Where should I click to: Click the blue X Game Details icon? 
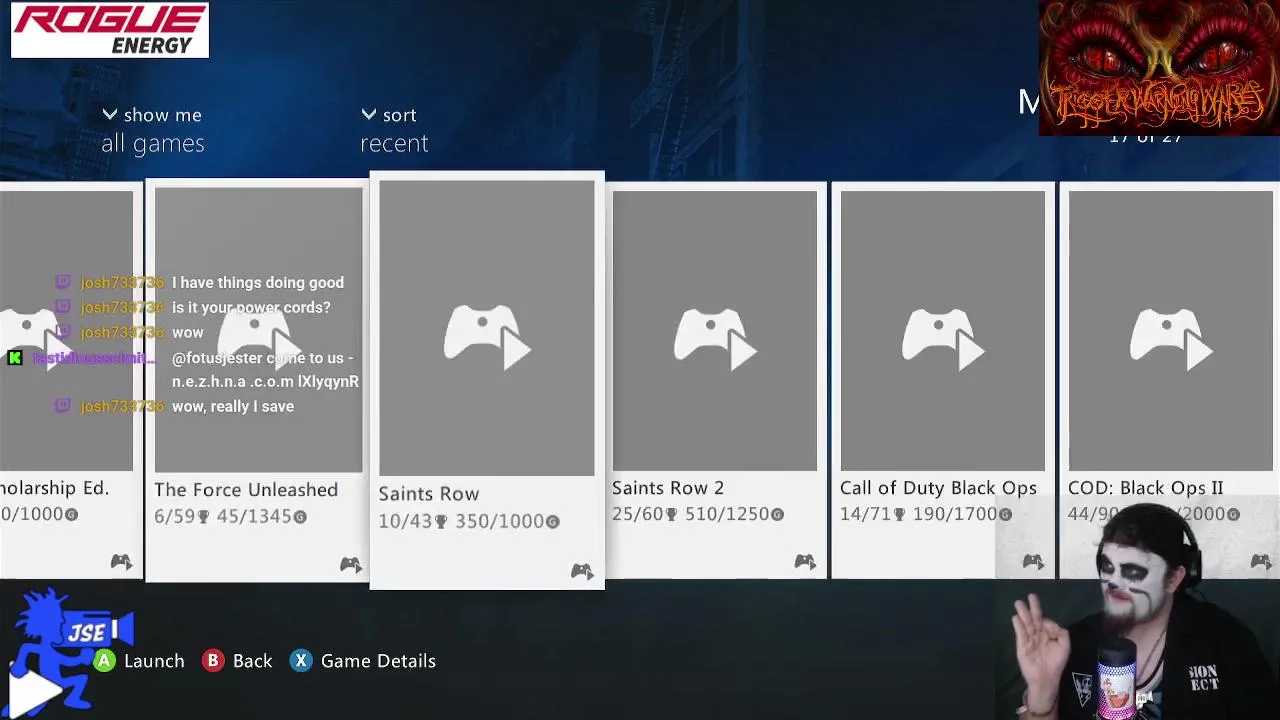click(x=301, y=661)
